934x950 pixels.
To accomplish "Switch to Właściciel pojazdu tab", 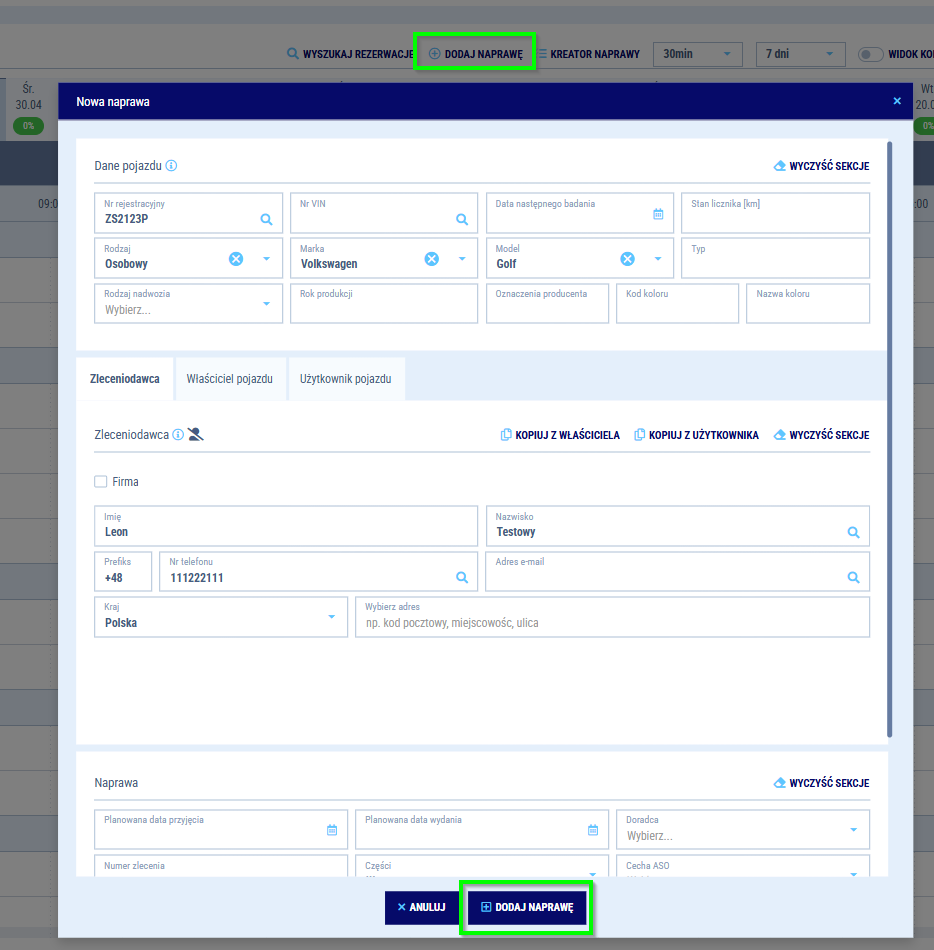I will [230, 380].
